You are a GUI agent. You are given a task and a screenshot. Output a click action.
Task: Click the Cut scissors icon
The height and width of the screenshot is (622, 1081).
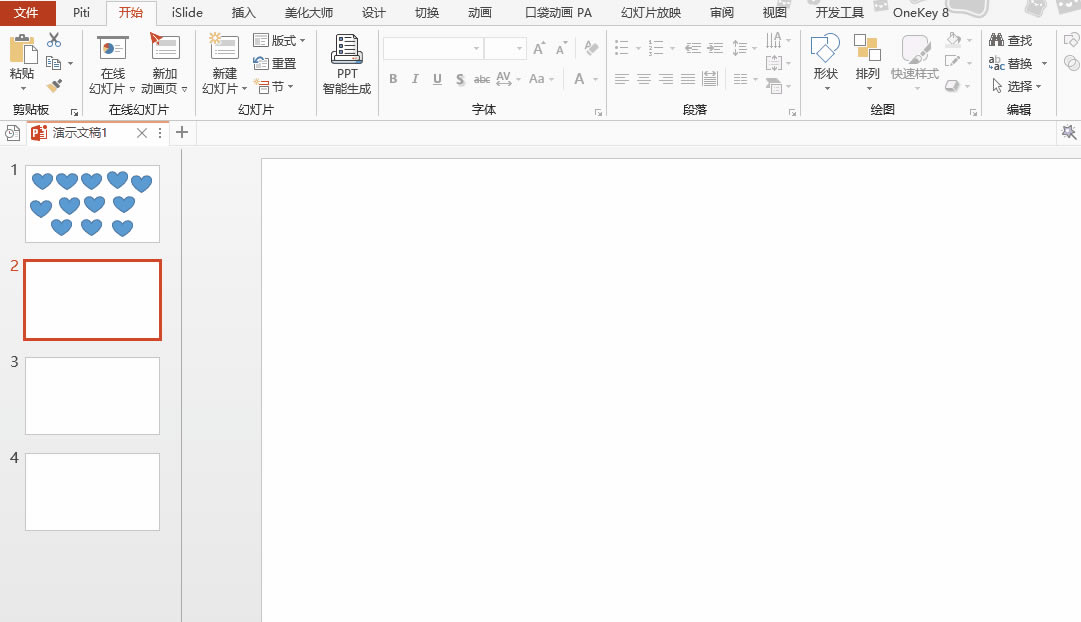point(54,40)
